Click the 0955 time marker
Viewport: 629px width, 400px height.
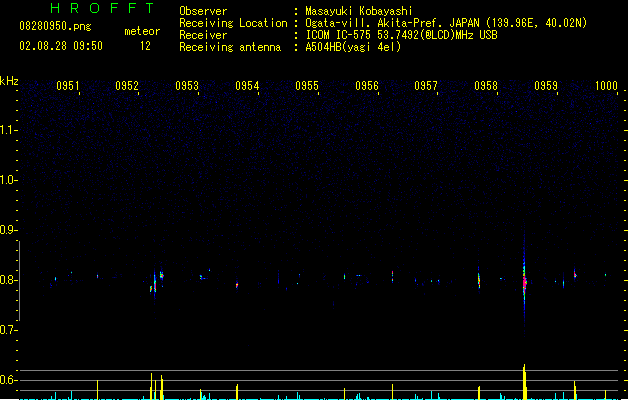click(307, 86)
